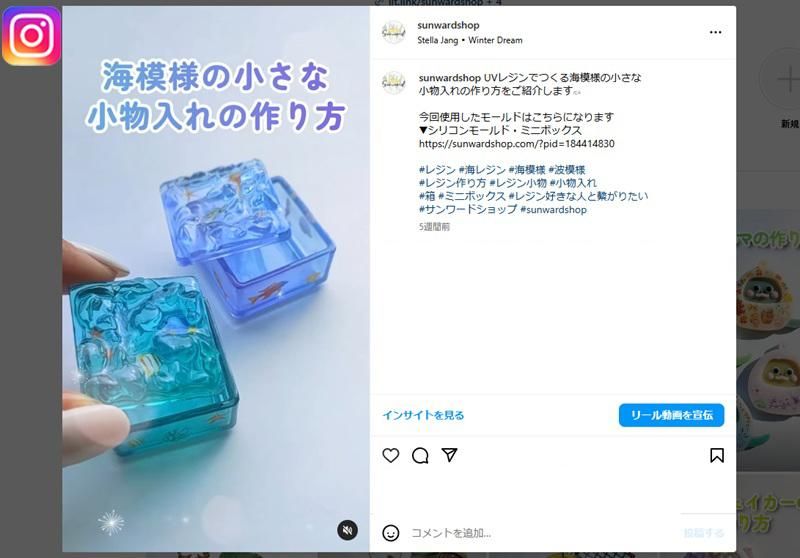Open インサイトを見る insights link
Screen dimensions: 800x558
[x=423, y=415]
